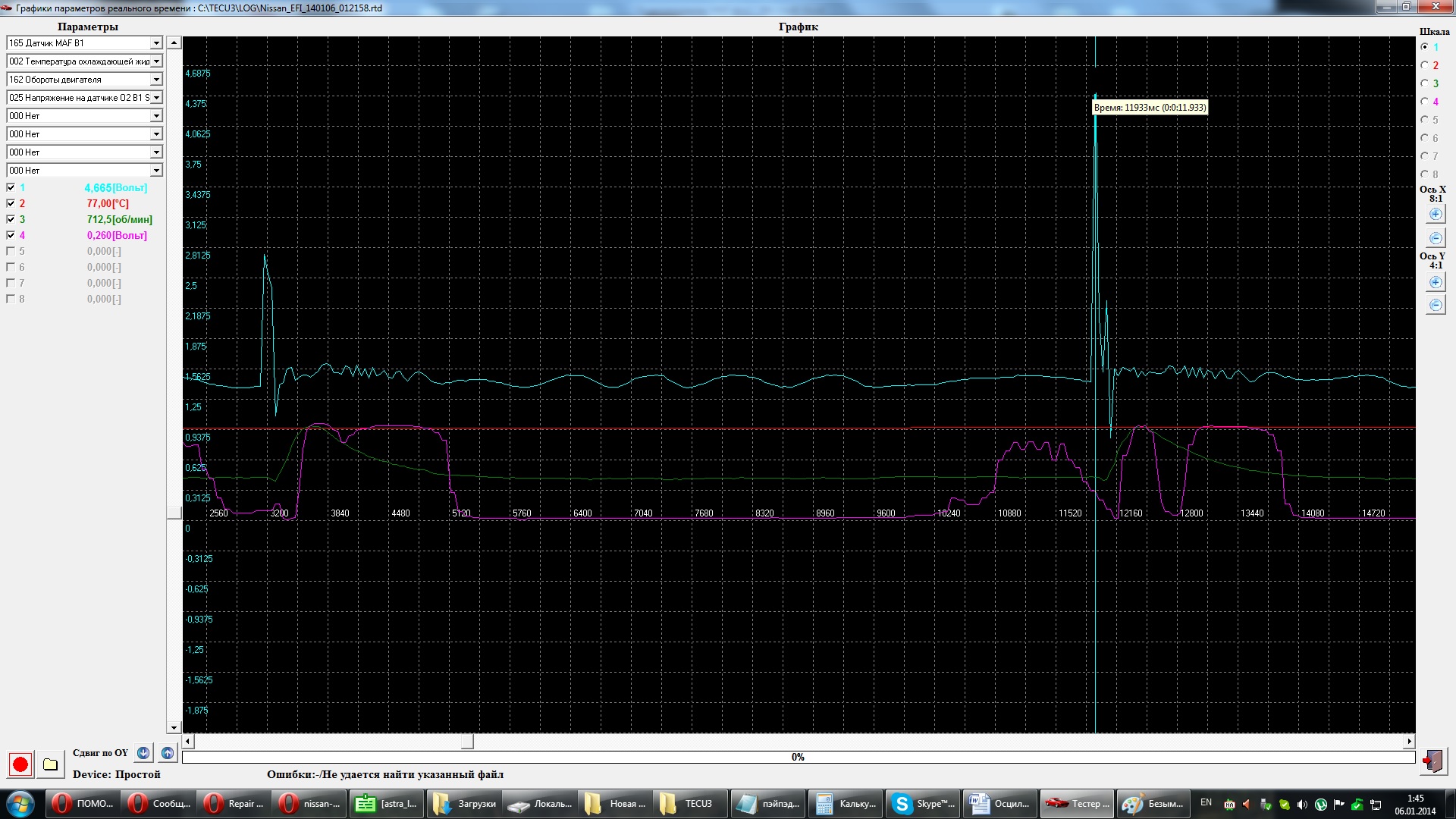This screenshot has width=1456, height=819.
Task: Click the graph horizontal scrollbar left arrow
Action: (x=189, y=742)
